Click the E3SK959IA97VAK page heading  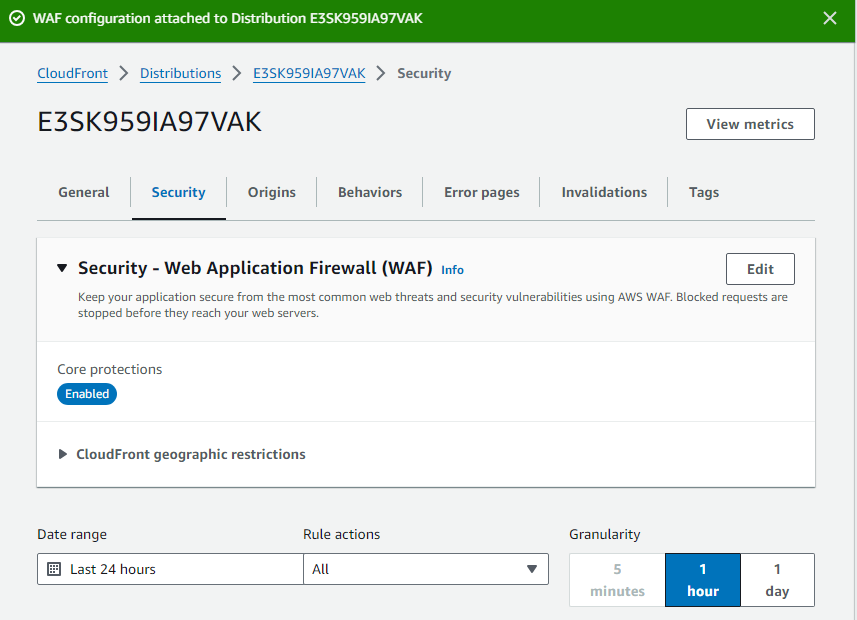tap(149, 121)
